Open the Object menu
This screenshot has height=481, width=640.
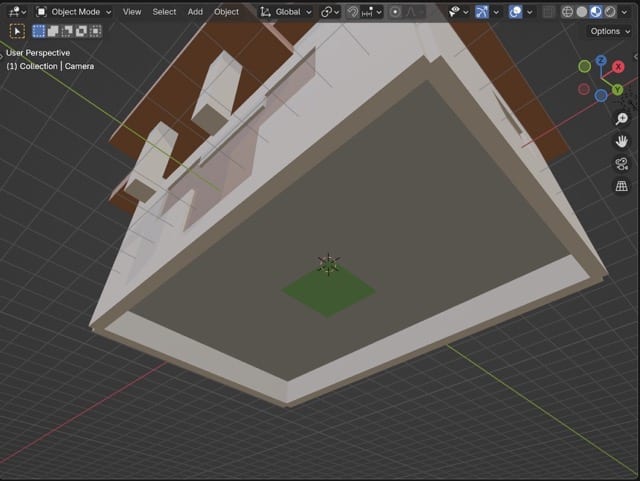tap(226, 12)
